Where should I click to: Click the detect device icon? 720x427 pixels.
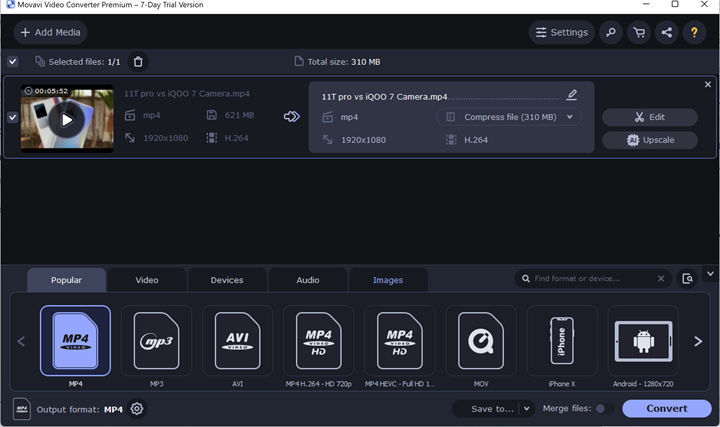(687, 279)
